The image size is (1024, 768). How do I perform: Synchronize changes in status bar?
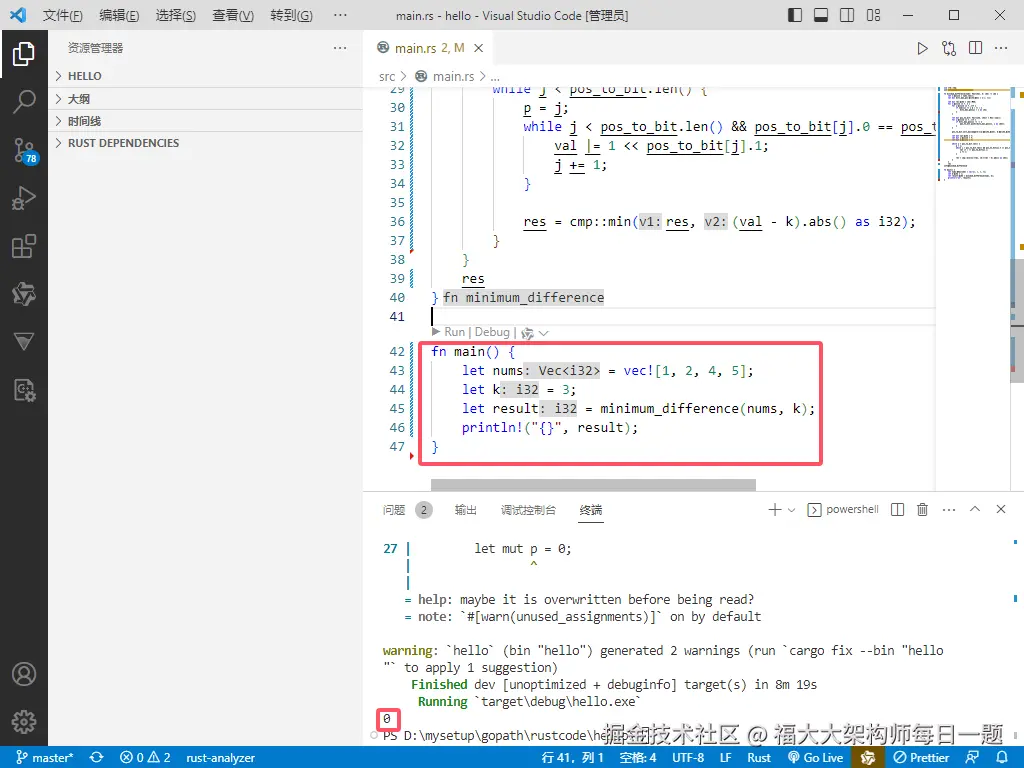pos(97,758)
